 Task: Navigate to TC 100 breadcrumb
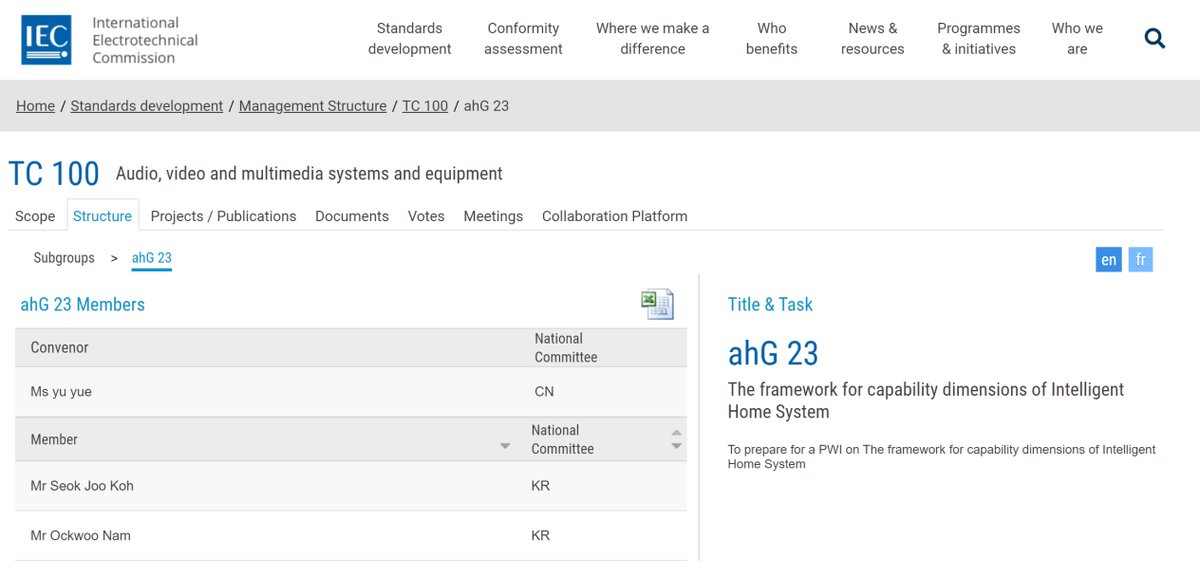coord(425,106)
